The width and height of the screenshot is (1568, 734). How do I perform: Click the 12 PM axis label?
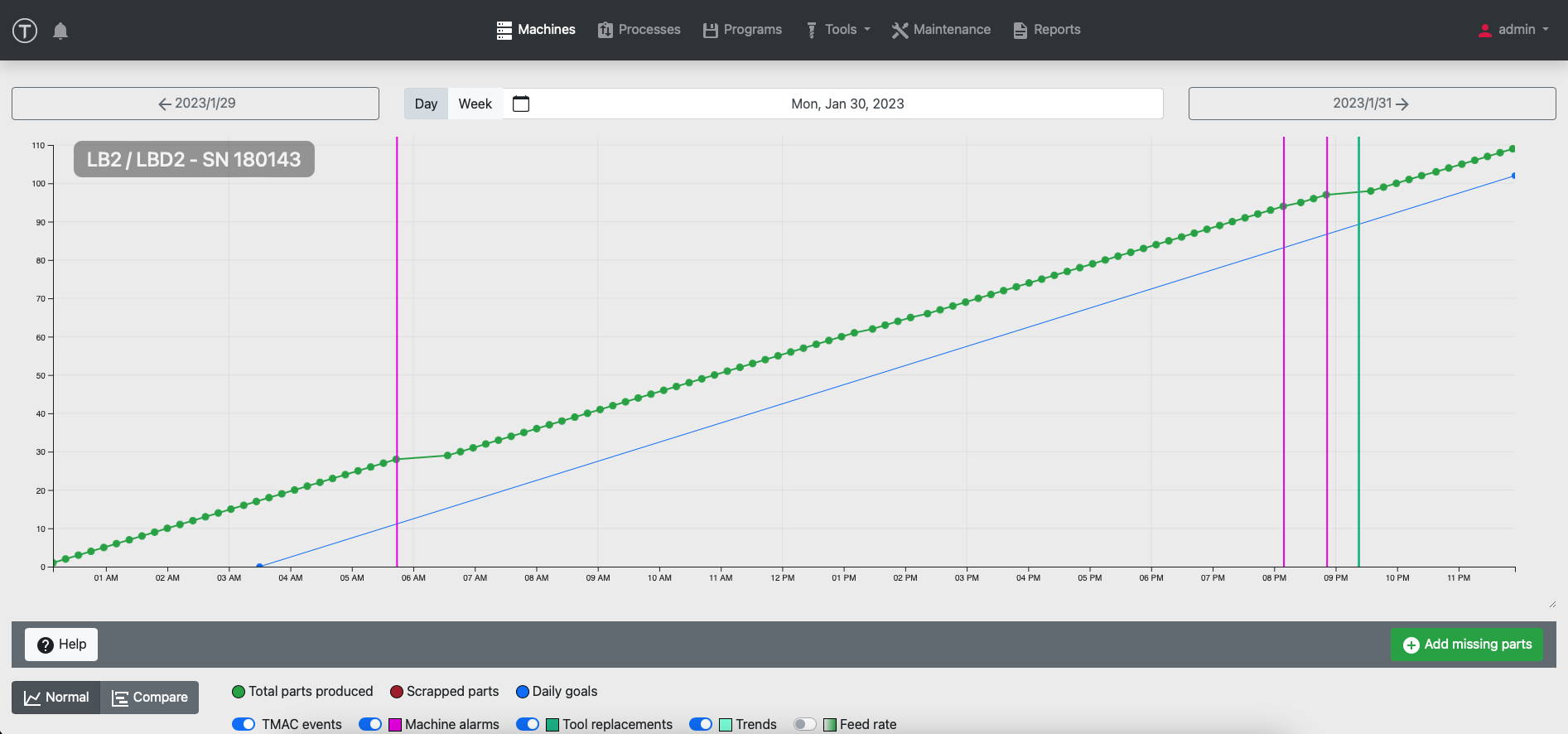[782, 578]
